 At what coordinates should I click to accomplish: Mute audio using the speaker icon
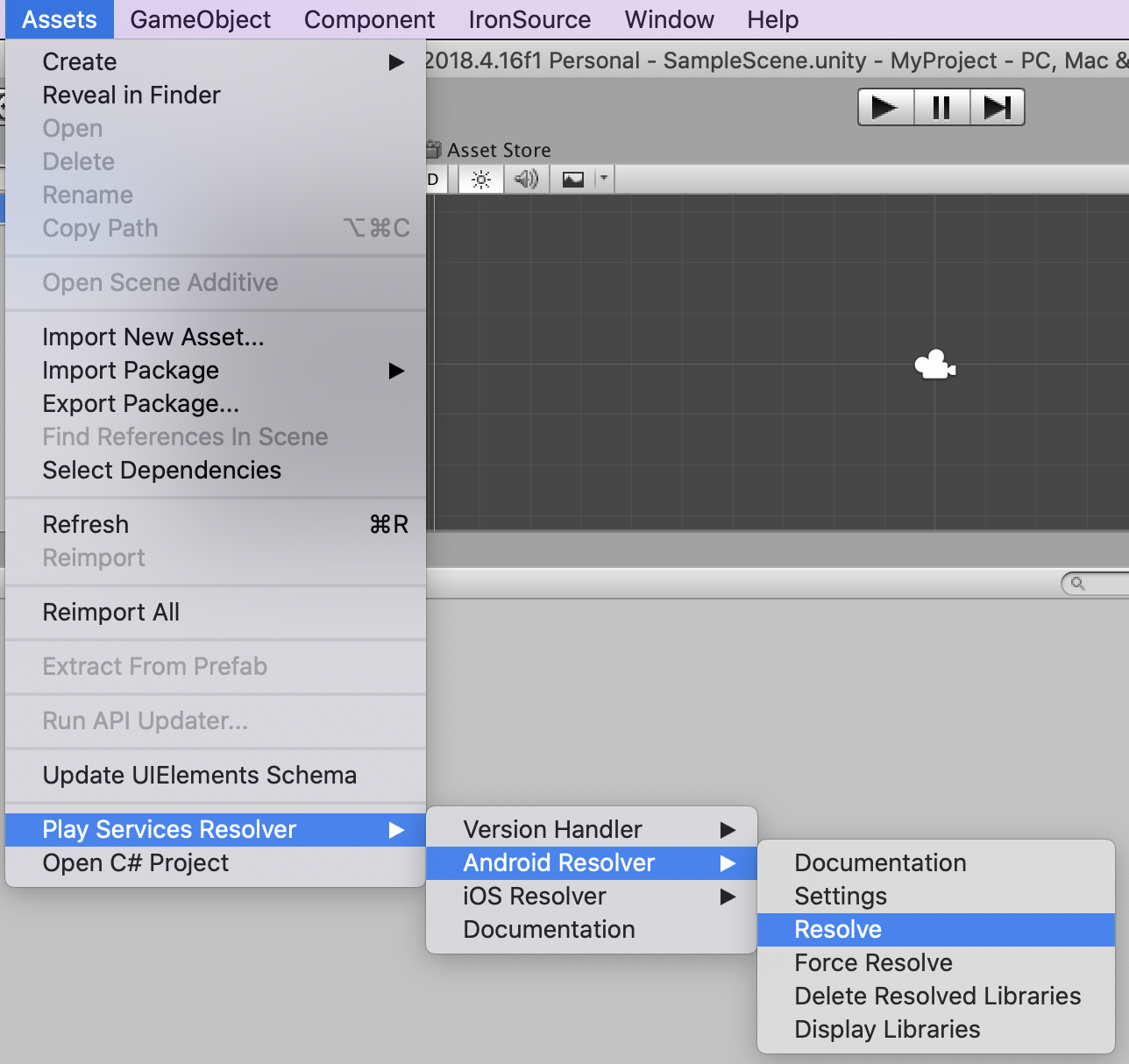click(x=526, y=179)
